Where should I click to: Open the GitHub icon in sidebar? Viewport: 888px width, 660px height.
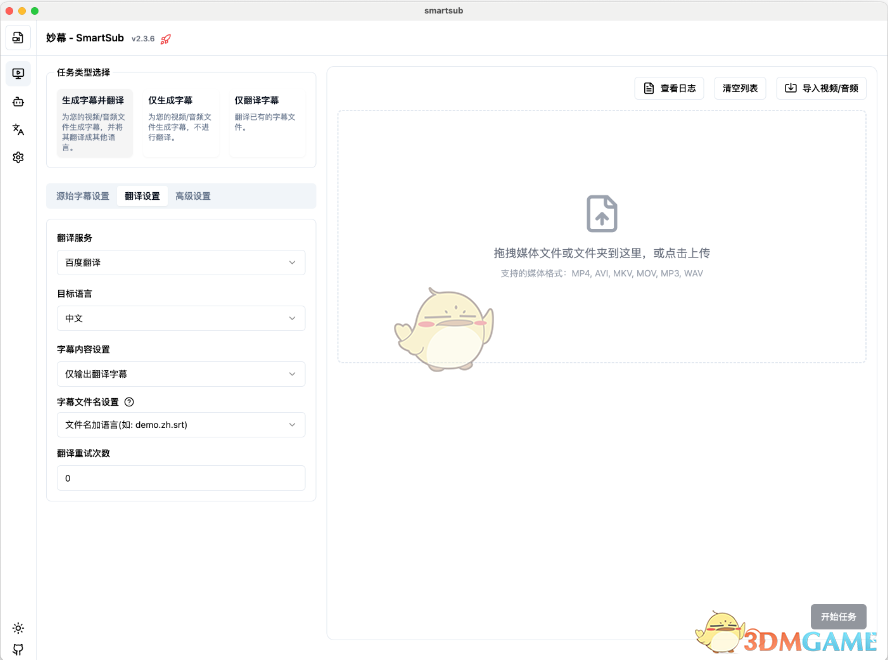click(x=18, y=649)
